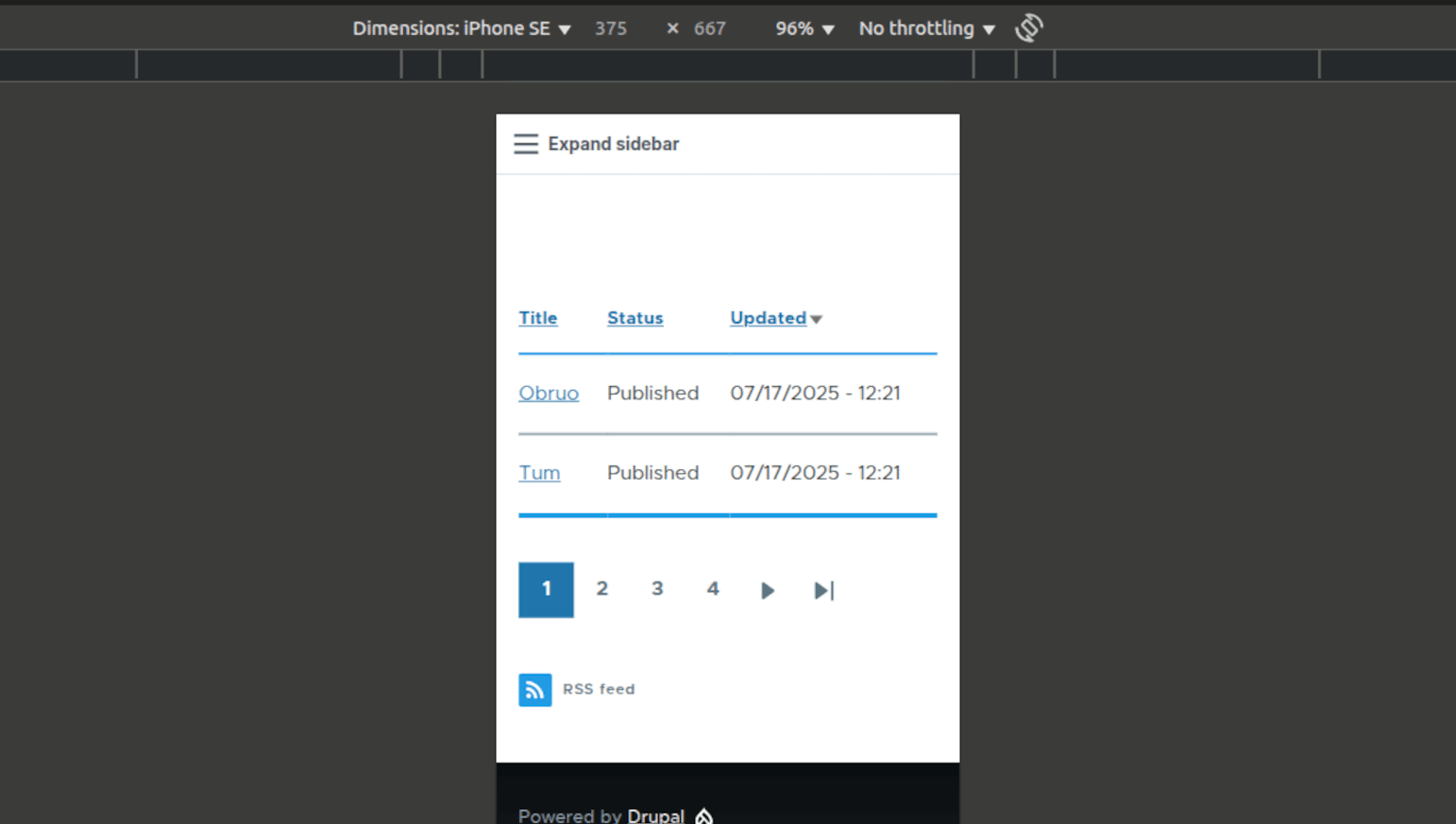
Task: Sort the table by Title
Action: [x=537, y=318]
